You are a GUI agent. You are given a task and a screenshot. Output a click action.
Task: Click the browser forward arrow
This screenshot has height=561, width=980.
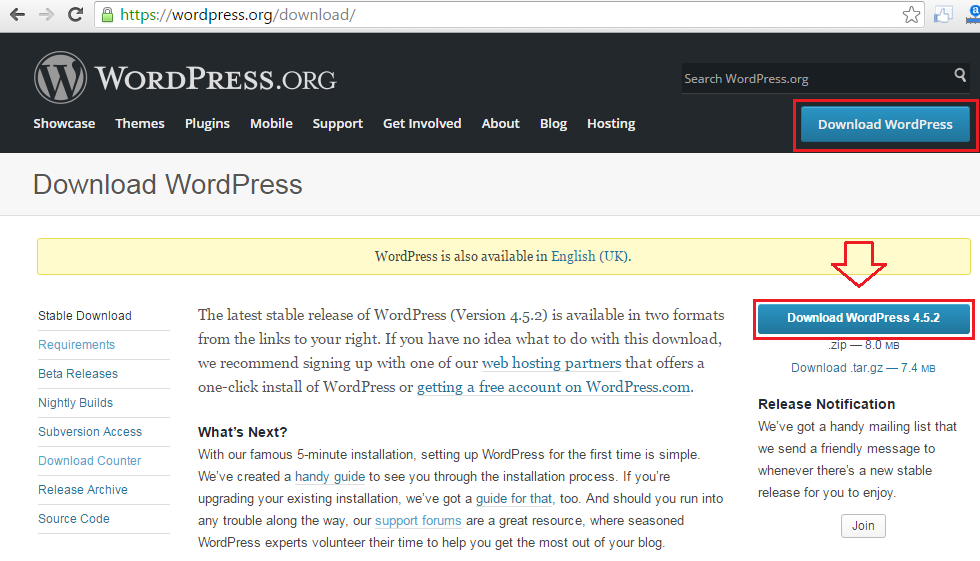tap(46, 14)
